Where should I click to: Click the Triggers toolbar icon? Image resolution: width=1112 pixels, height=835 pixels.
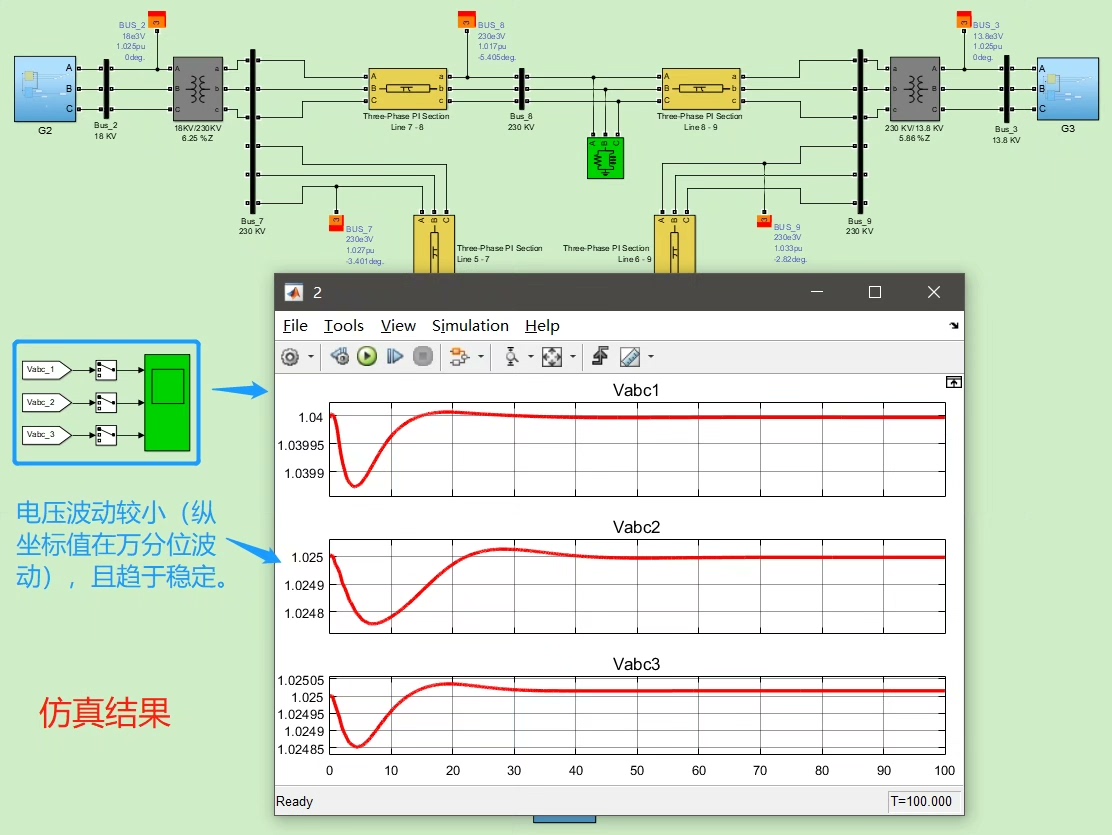click(x=601, y=356)
